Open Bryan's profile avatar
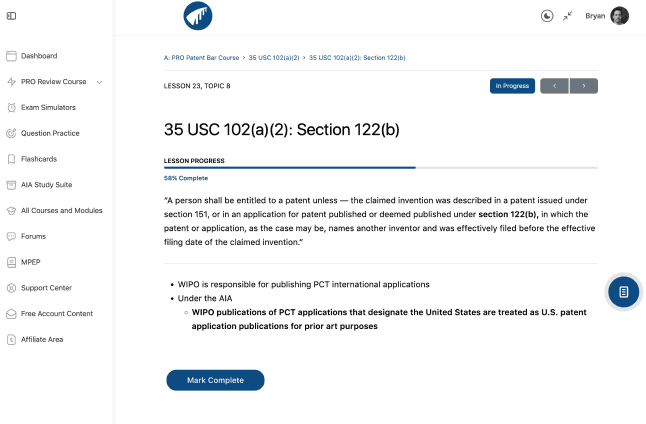646x424 pixels. [620, 16]
